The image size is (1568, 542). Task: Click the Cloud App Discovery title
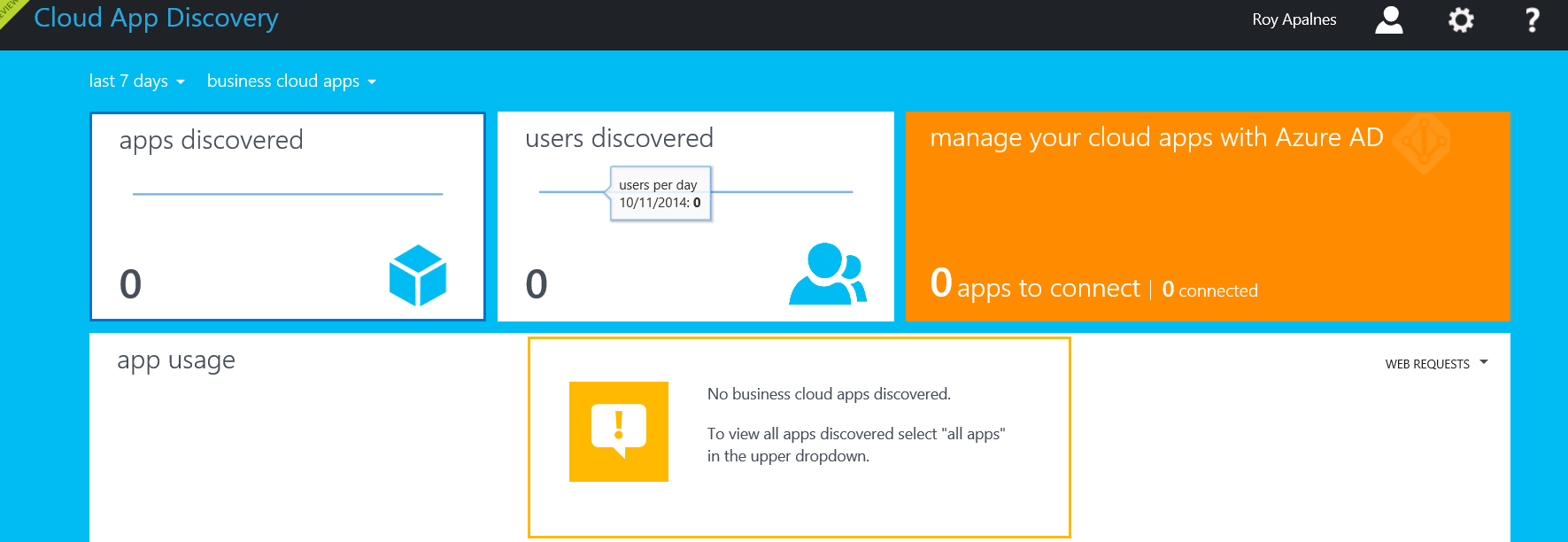point(156,19)
